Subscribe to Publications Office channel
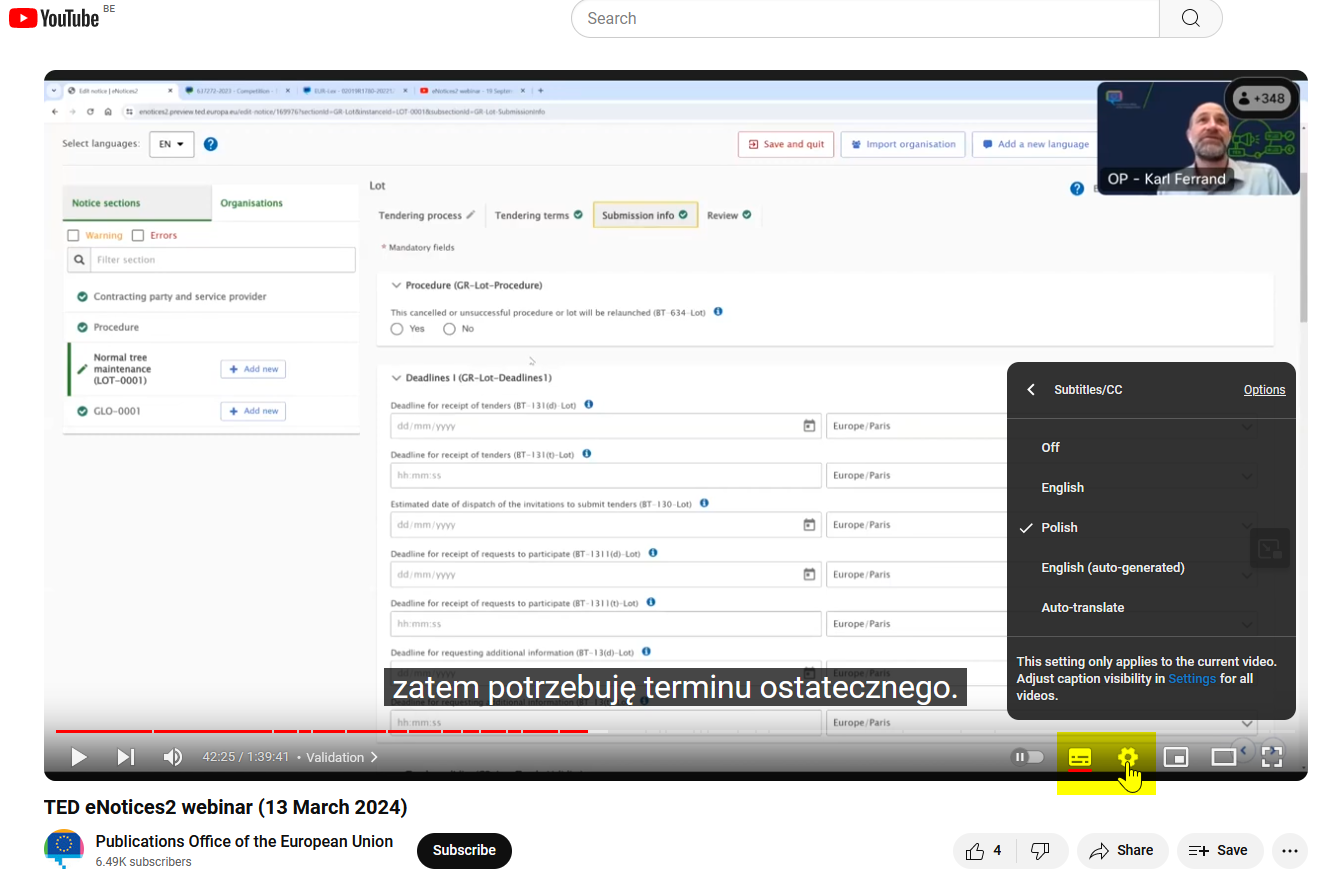Viewport: 1318px width, 876px height. 464,851
